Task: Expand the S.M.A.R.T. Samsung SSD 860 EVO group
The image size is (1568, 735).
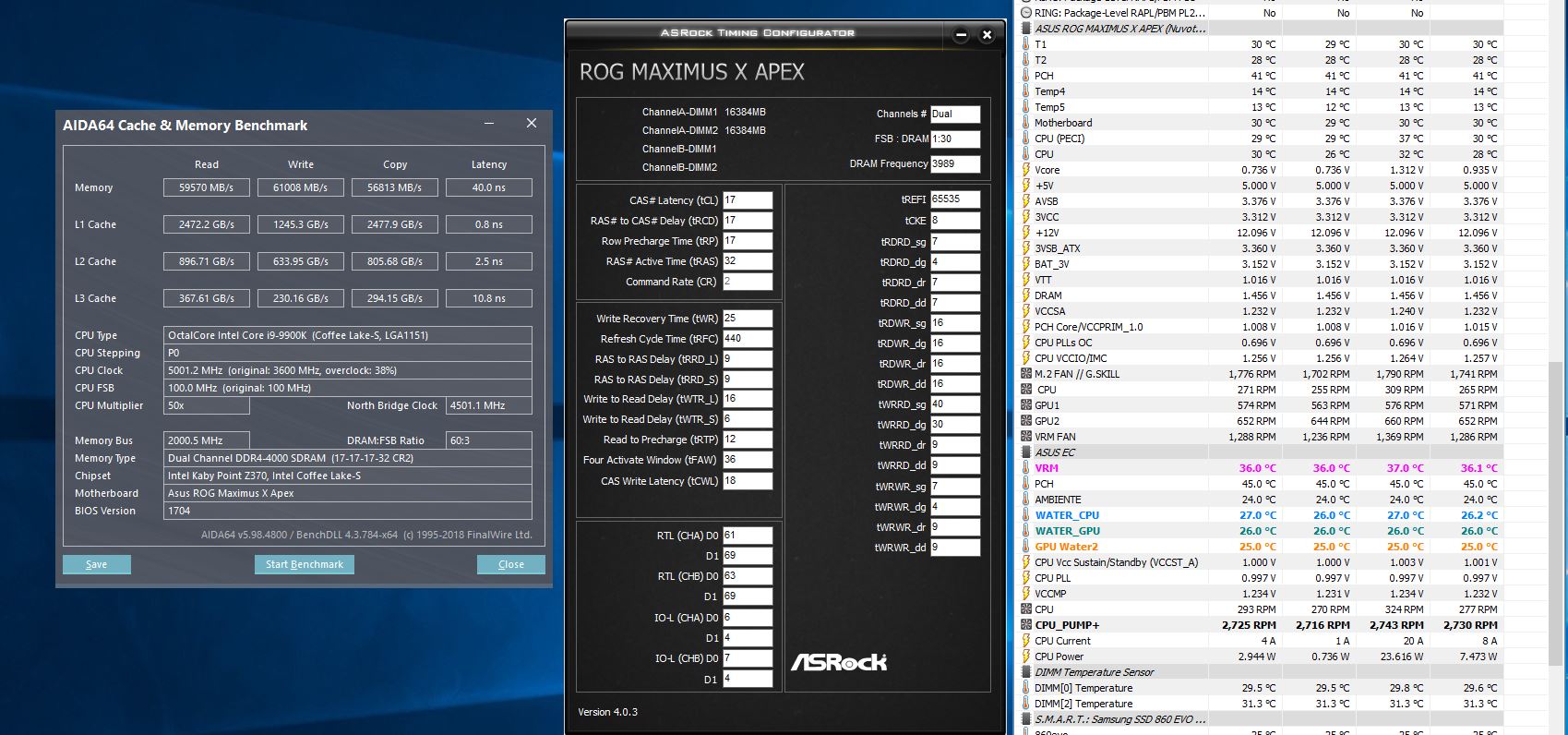Action: coord(1026,719)
